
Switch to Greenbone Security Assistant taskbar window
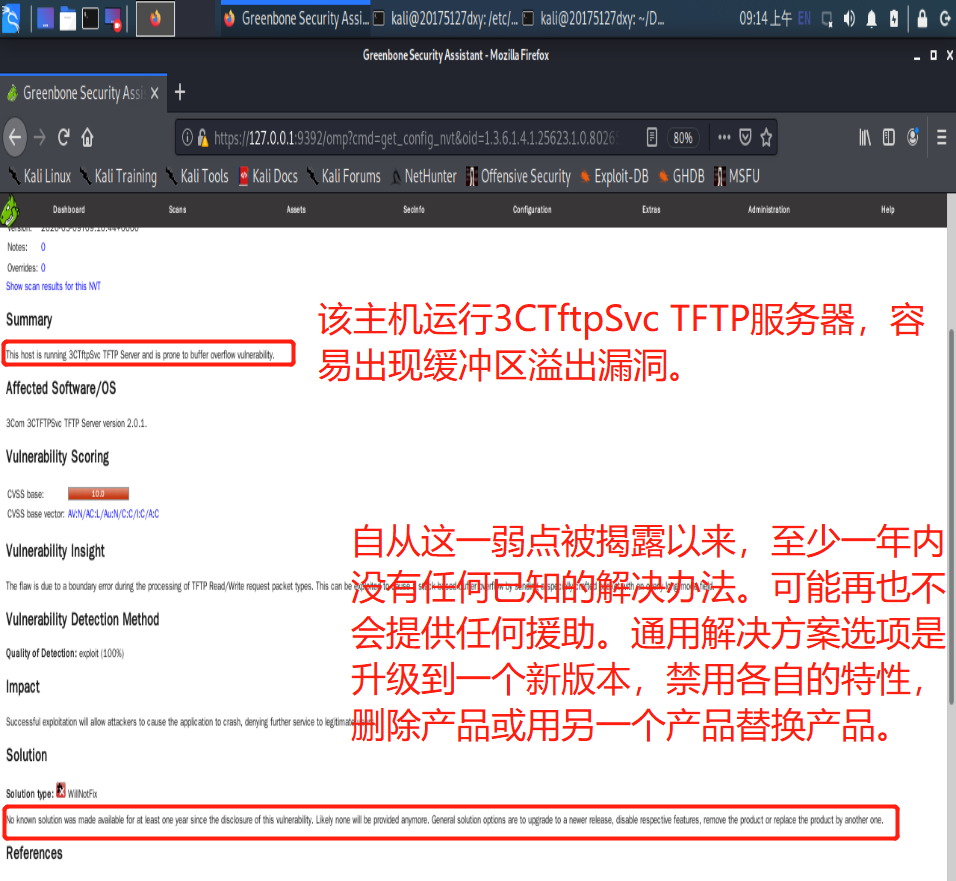(296, 19)
